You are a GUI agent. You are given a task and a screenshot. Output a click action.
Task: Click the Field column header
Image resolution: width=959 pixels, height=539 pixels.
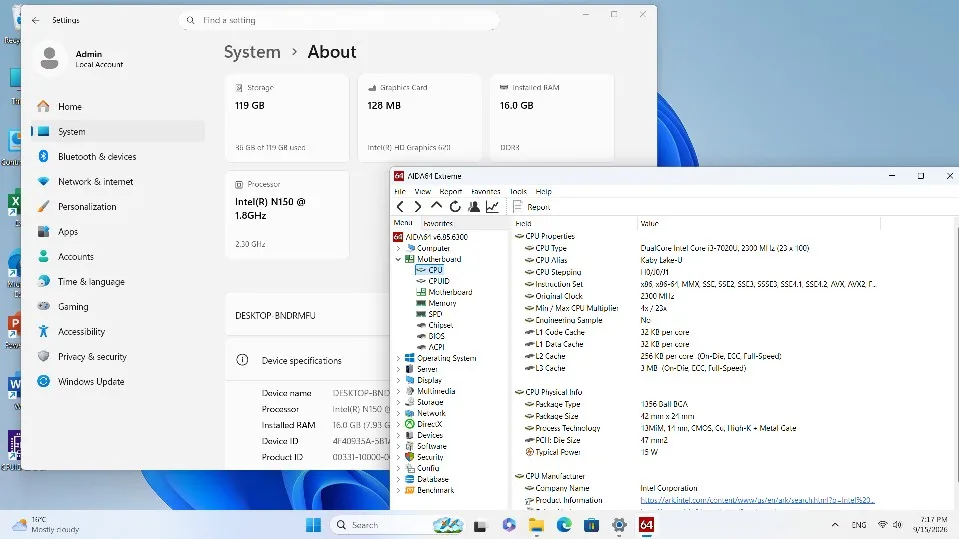[573, 224]
